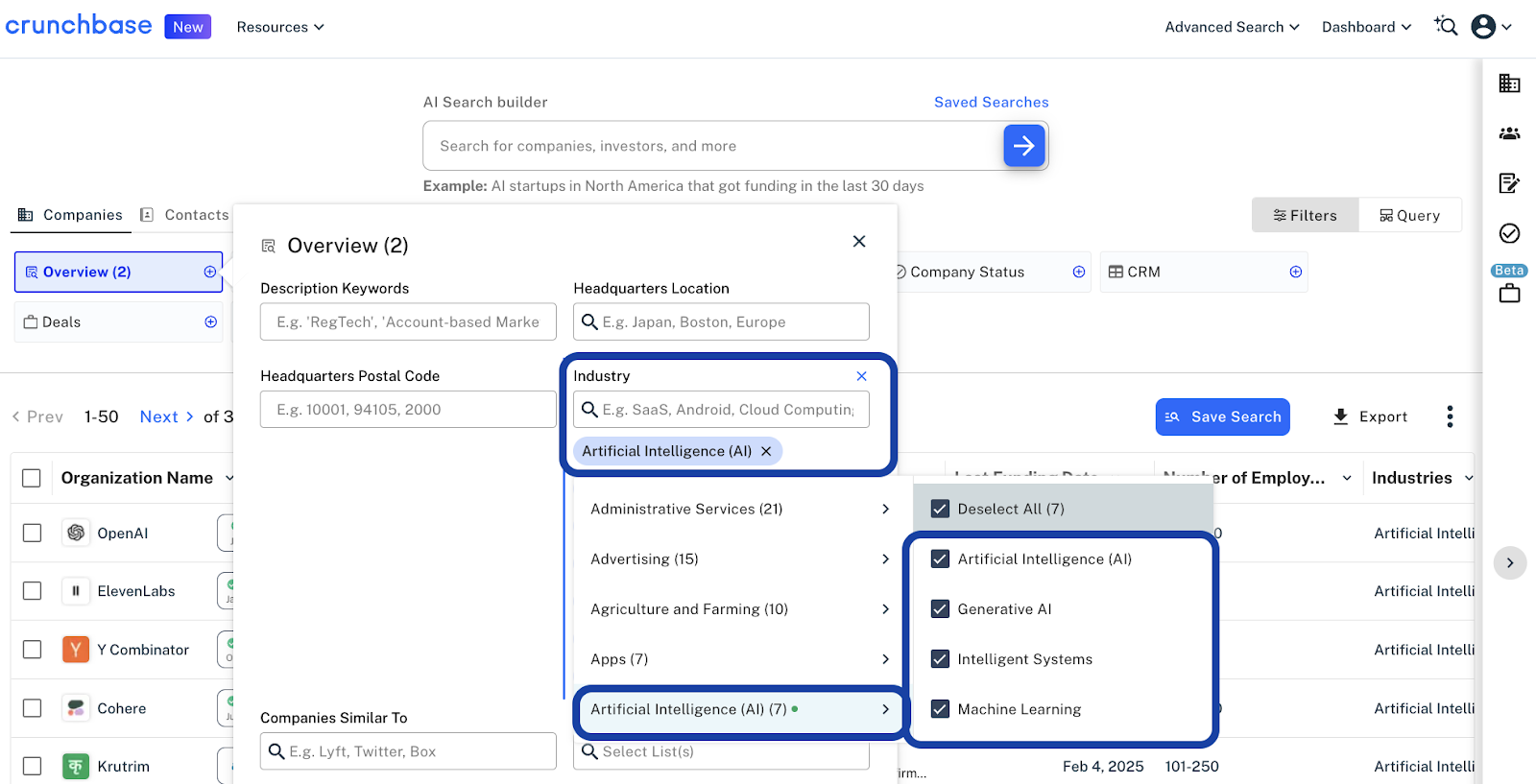Uncheck Intelligent Systems checkbox
The height and width of the screenshot is (784, 1536).
coord(940,658)
